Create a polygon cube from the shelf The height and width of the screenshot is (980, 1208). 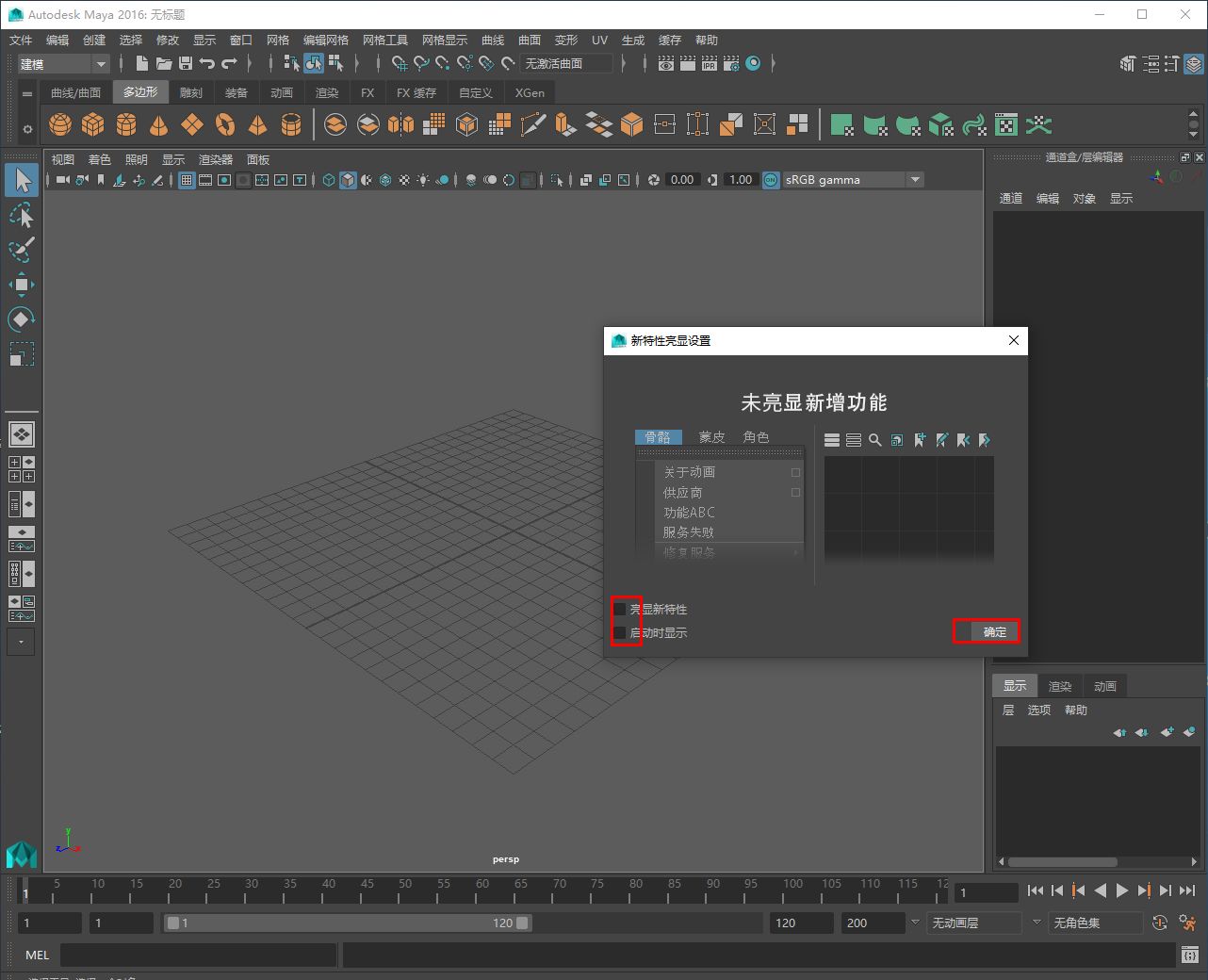[x=92, y=123]
